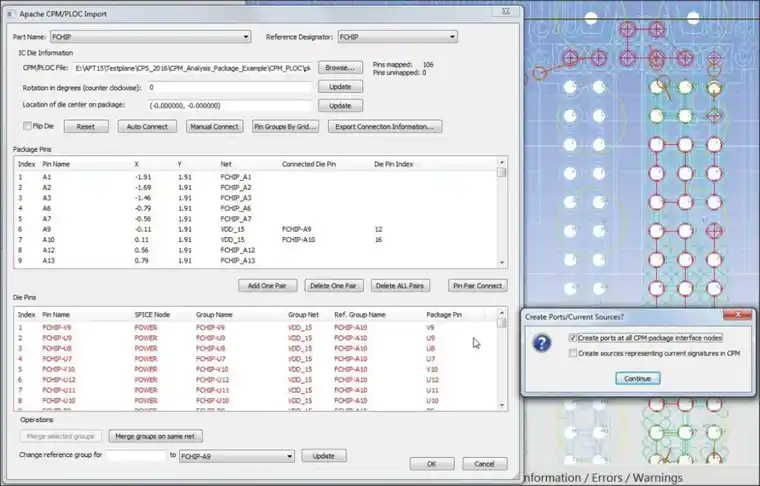Click the Pin Pair Connect button
Image resolution: width=760 pixels, height=486 pixels.
(478, 286)
